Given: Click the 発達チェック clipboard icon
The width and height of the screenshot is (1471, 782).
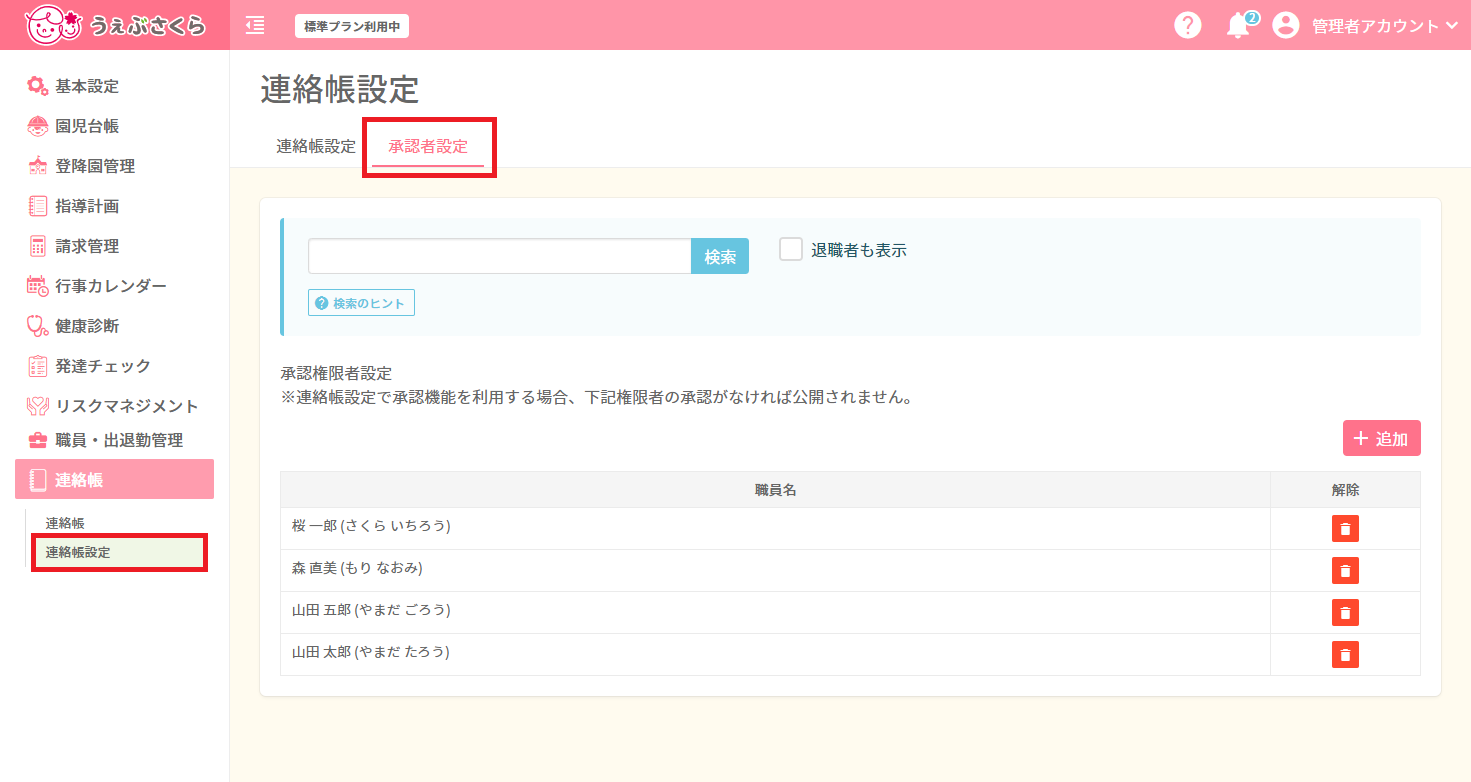Looking at the screenshot, I should click(x=37, y=366).
